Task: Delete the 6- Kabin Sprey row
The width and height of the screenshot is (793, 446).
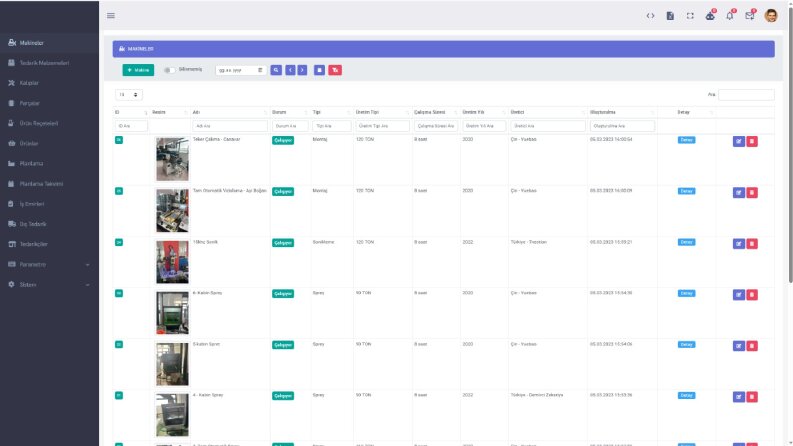Action: (752, 294)
